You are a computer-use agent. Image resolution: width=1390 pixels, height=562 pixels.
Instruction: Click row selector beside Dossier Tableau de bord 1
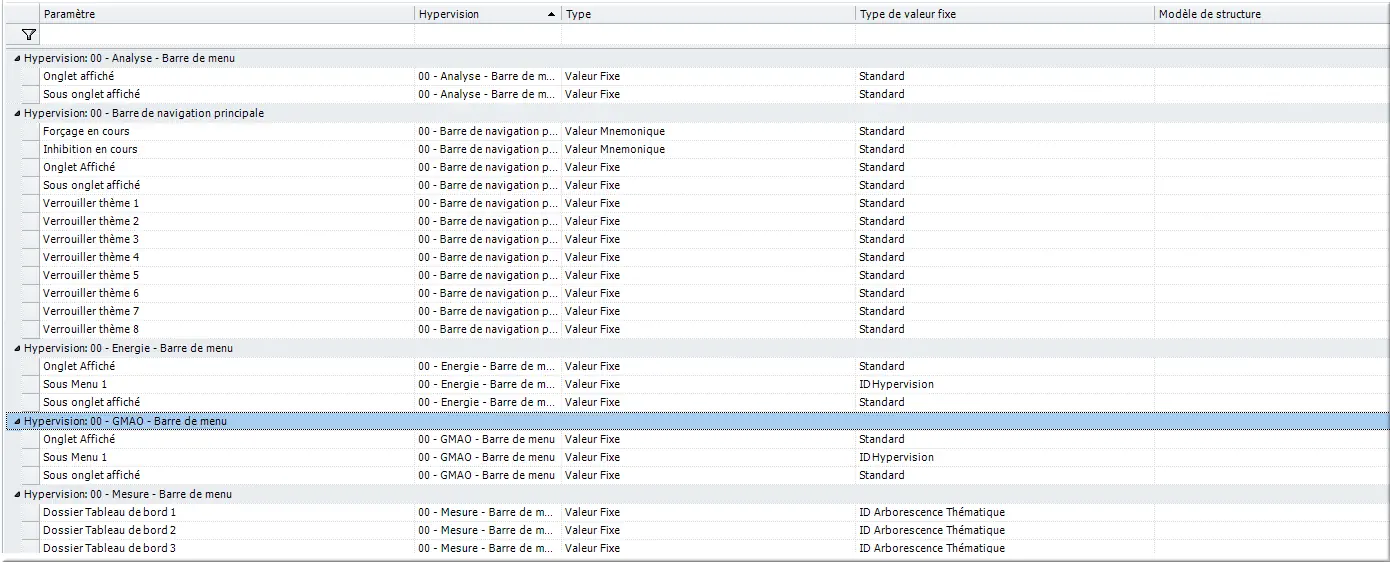pos(29,512)
